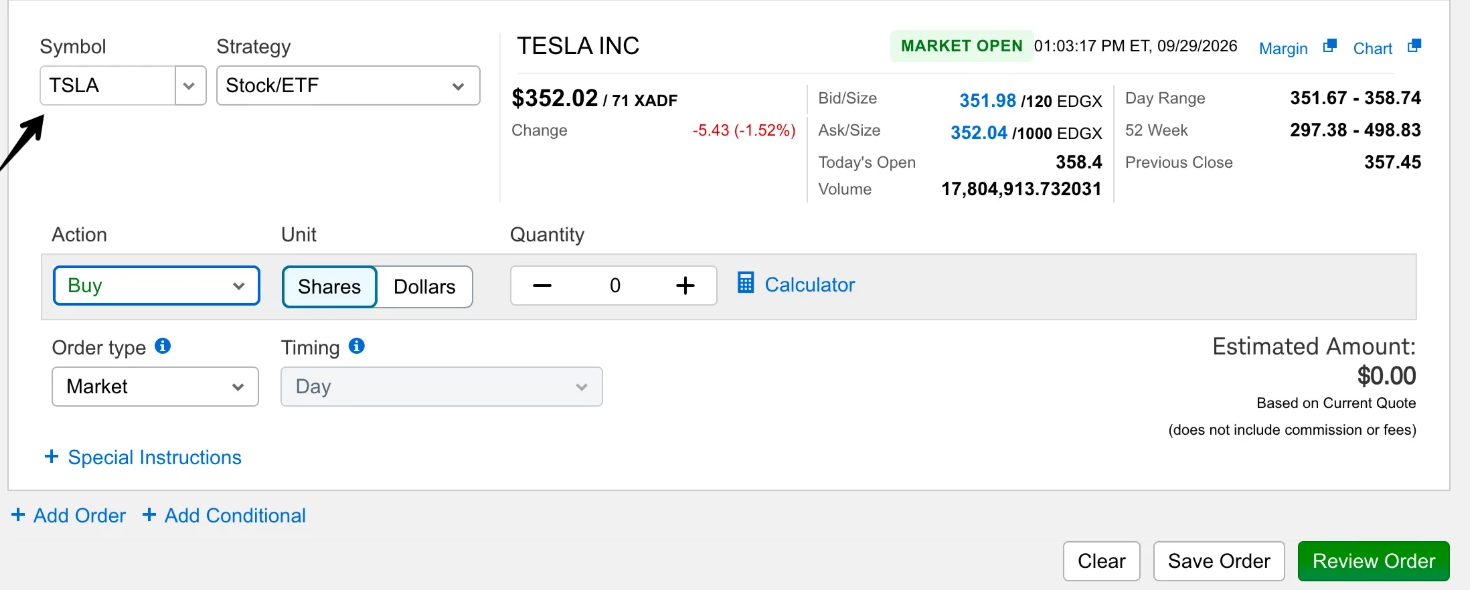Image resolution: width=1470 pixels, height=590 pixels.
Task: Click the Clear button
Action: [1102, 561]
